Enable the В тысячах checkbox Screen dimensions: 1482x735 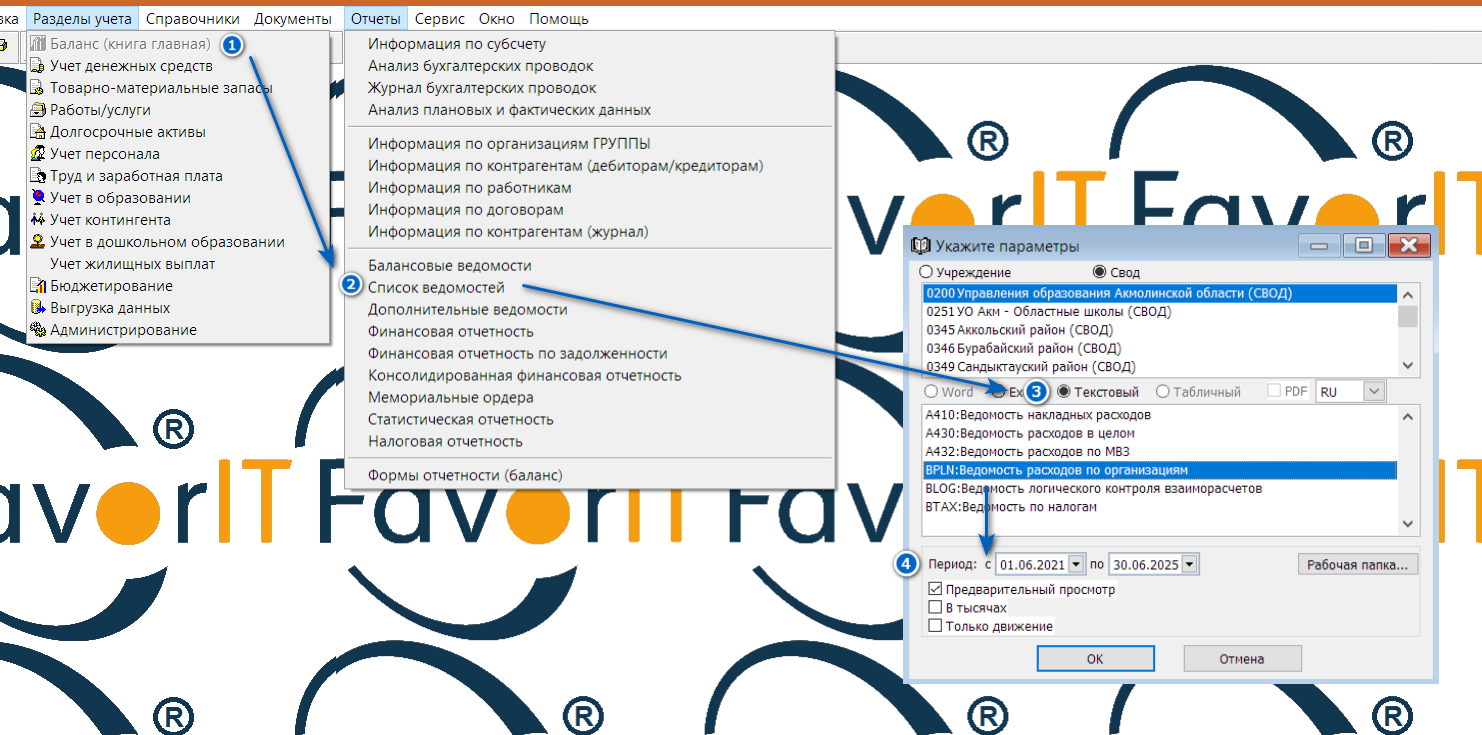point(935,608)
